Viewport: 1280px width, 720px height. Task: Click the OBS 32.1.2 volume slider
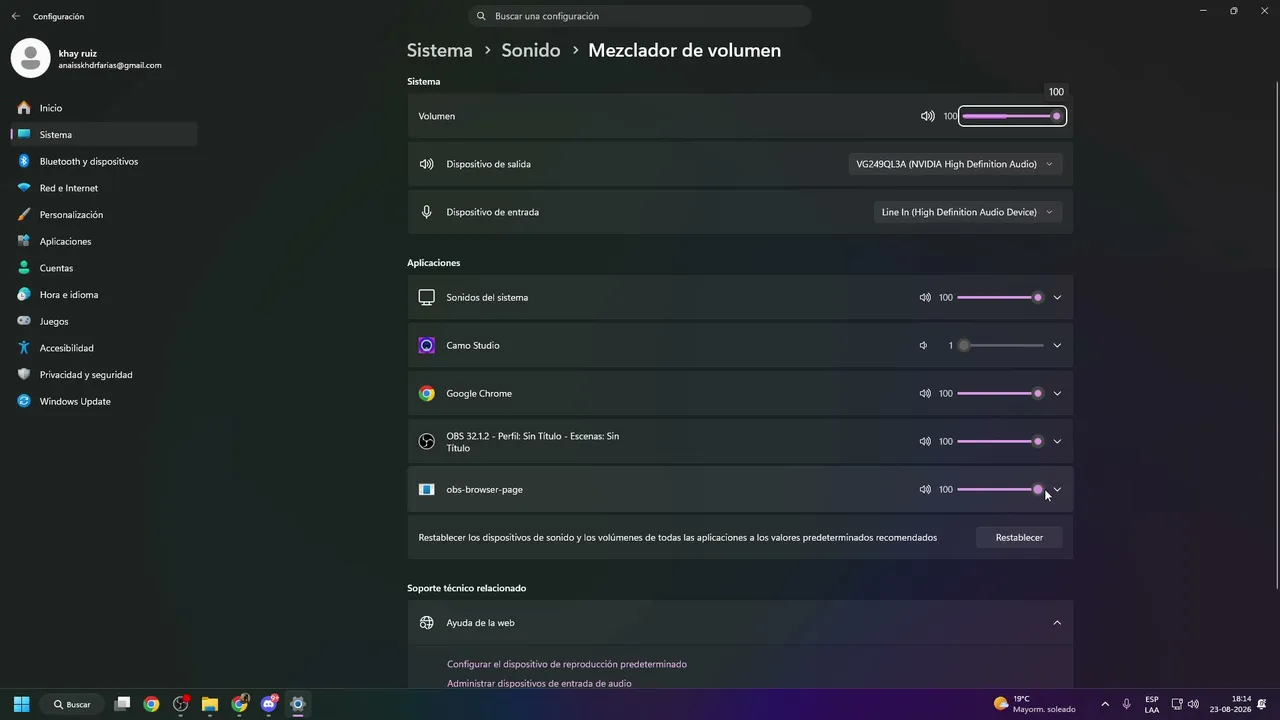point(1000,441)
